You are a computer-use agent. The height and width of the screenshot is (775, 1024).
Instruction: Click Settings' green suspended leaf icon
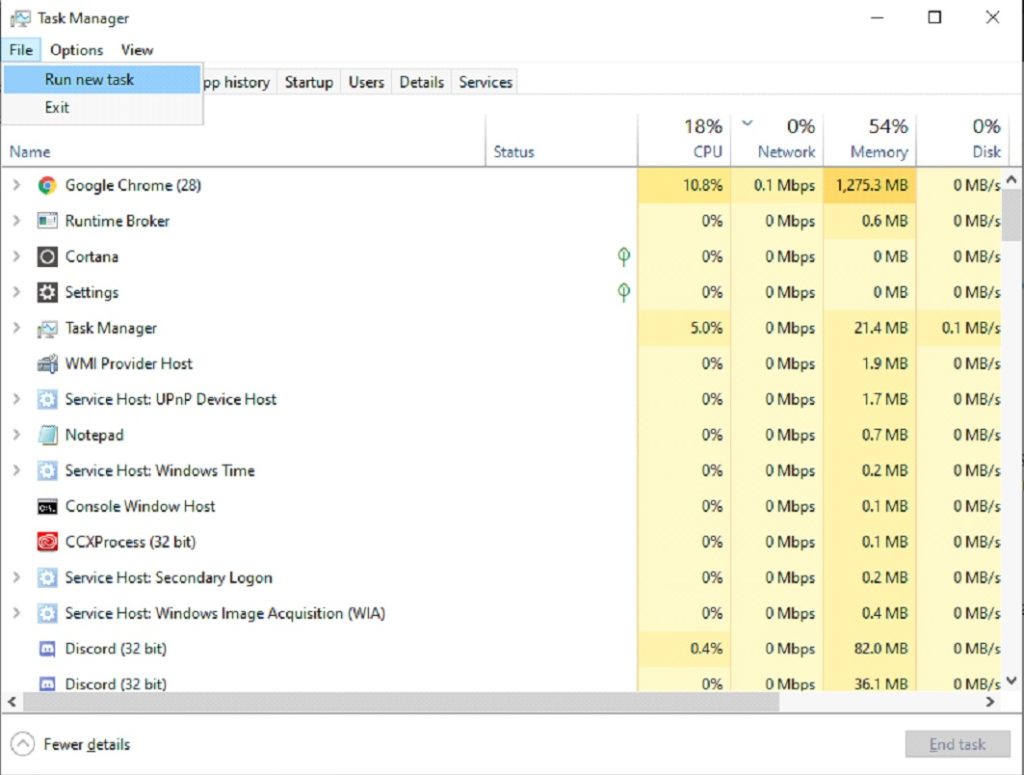624,292
